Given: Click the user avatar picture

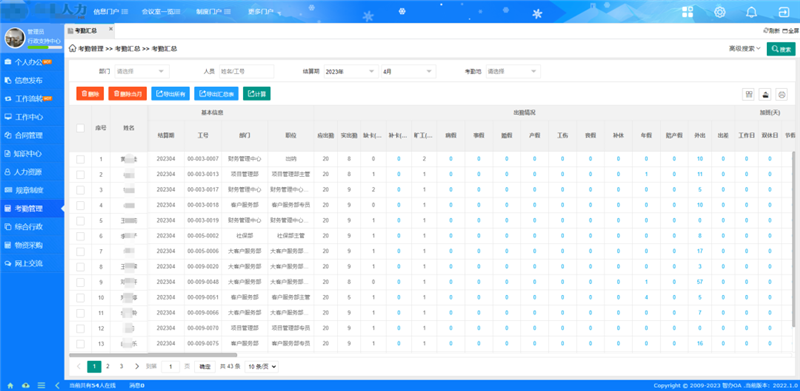Looking at the screenshot, I should [15, 38].
